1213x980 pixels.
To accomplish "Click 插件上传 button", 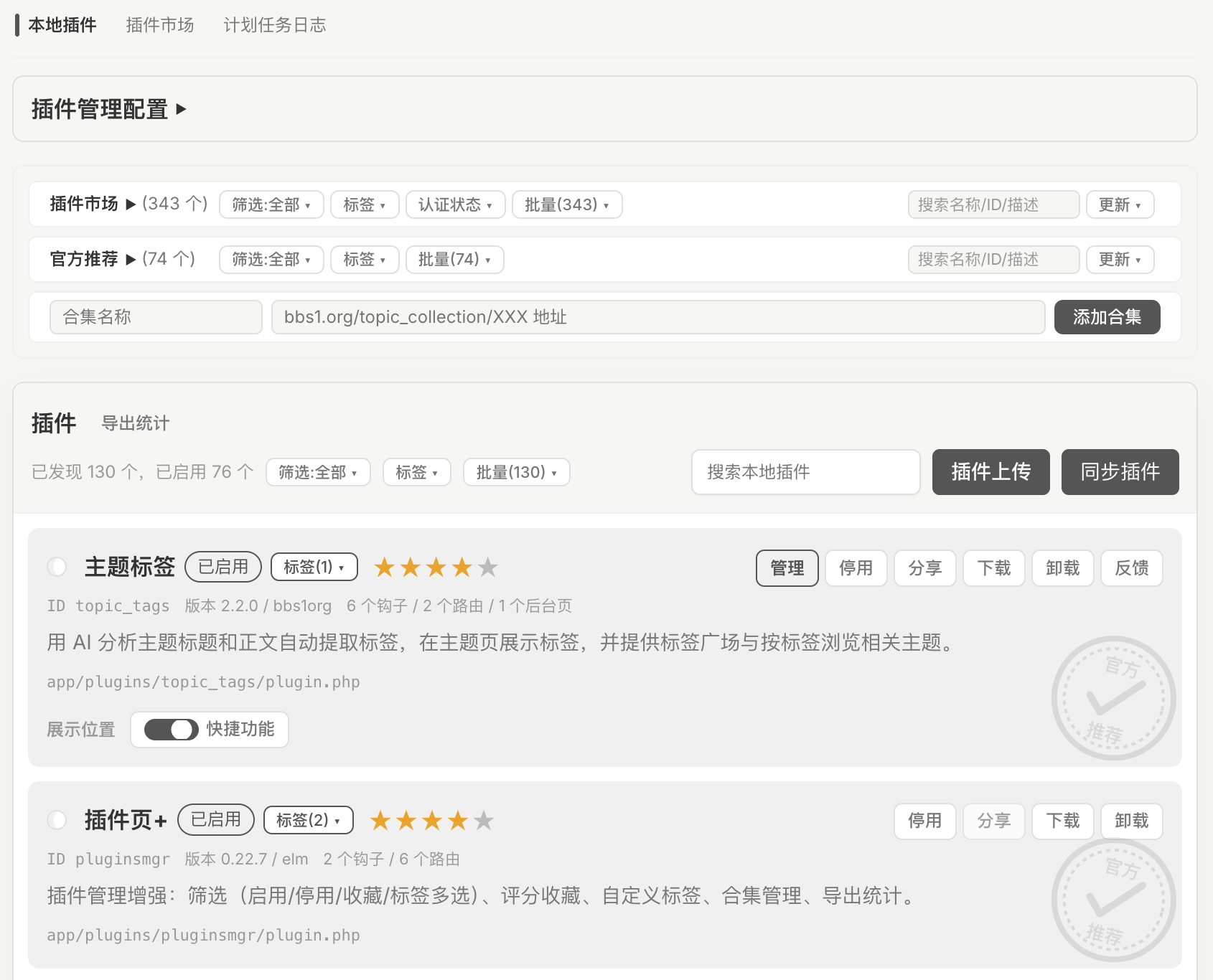I will point(990,472).
